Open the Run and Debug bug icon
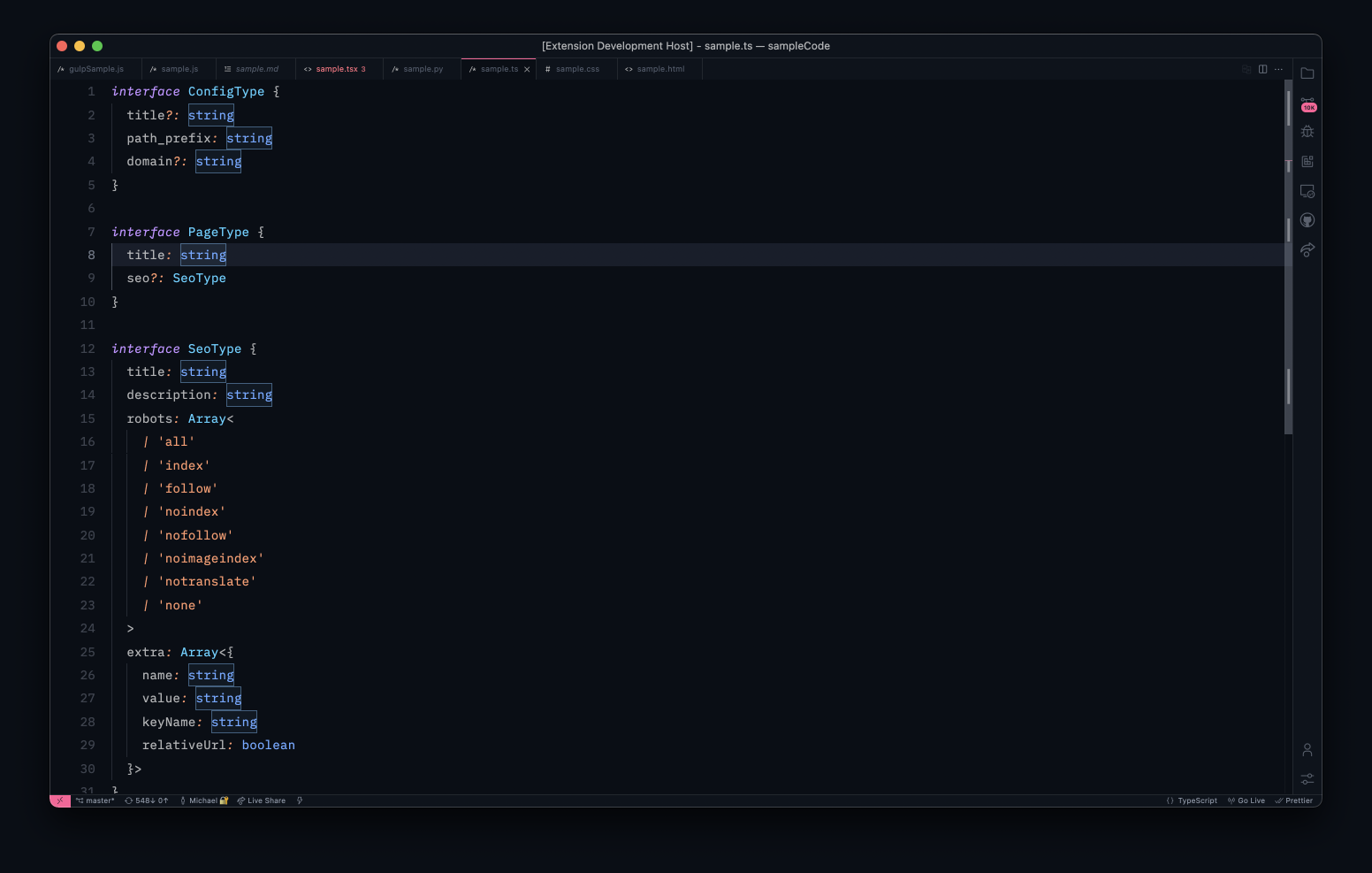Image resolution: width=1372 pixels, height=873 pixels. (x=1307, y=132)
